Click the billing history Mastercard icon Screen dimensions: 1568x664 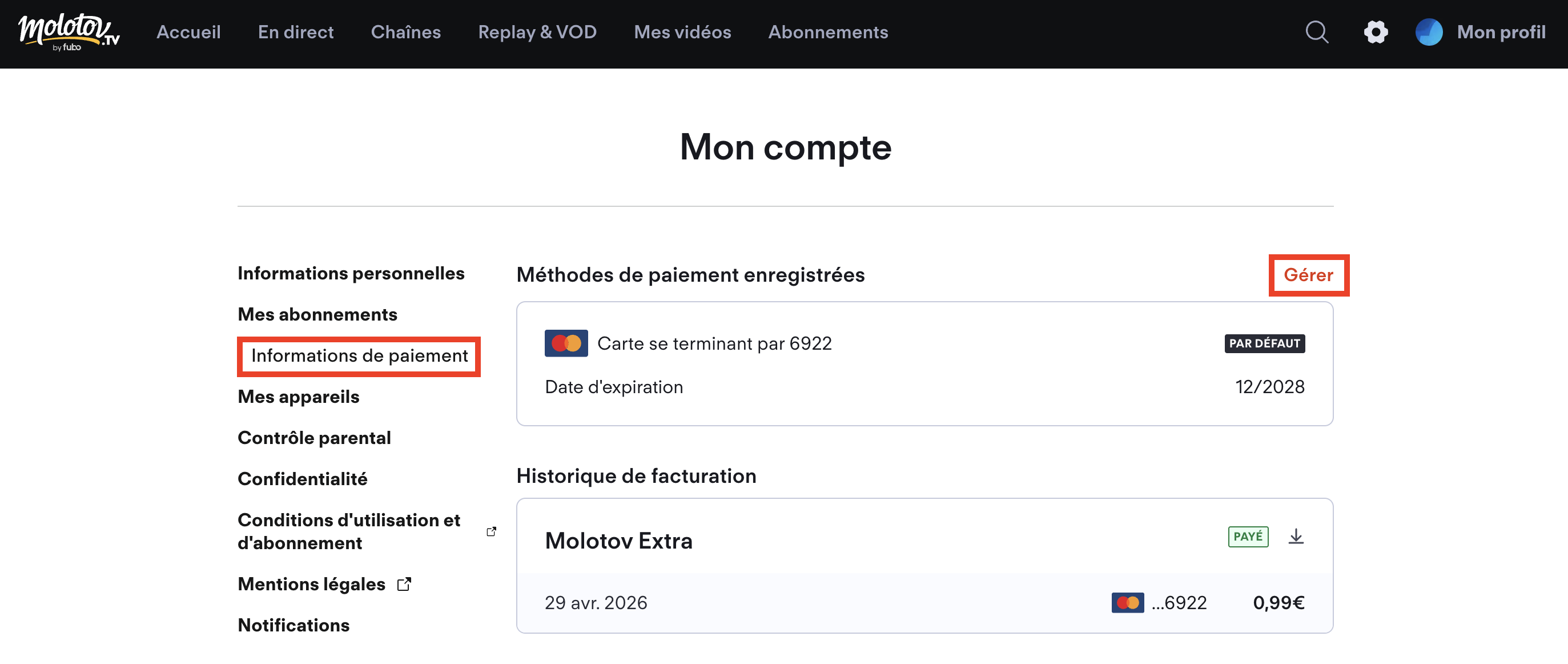pos(1127,603)
